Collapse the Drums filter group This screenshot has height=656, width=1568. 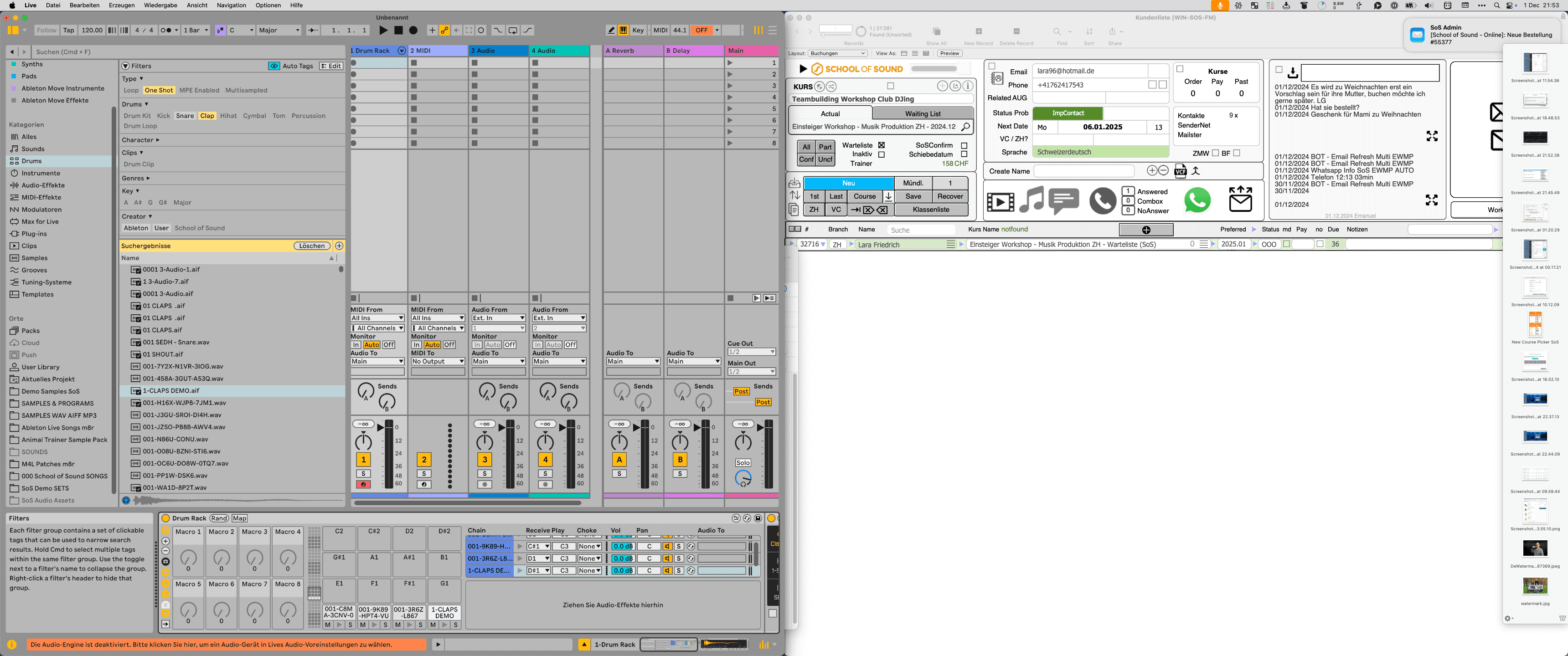pos(135,104)
